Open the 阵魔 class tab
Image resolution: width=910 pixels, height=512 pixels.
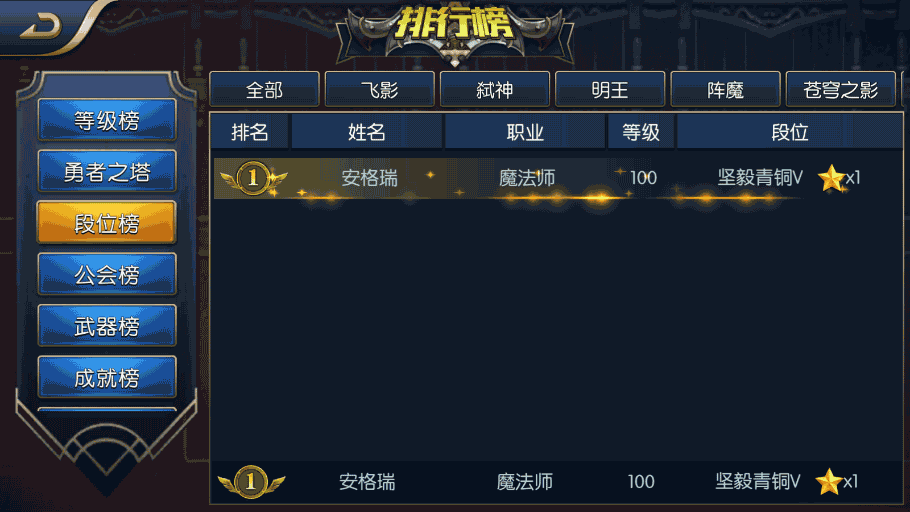pyautogui.click(x=725, y=89)
